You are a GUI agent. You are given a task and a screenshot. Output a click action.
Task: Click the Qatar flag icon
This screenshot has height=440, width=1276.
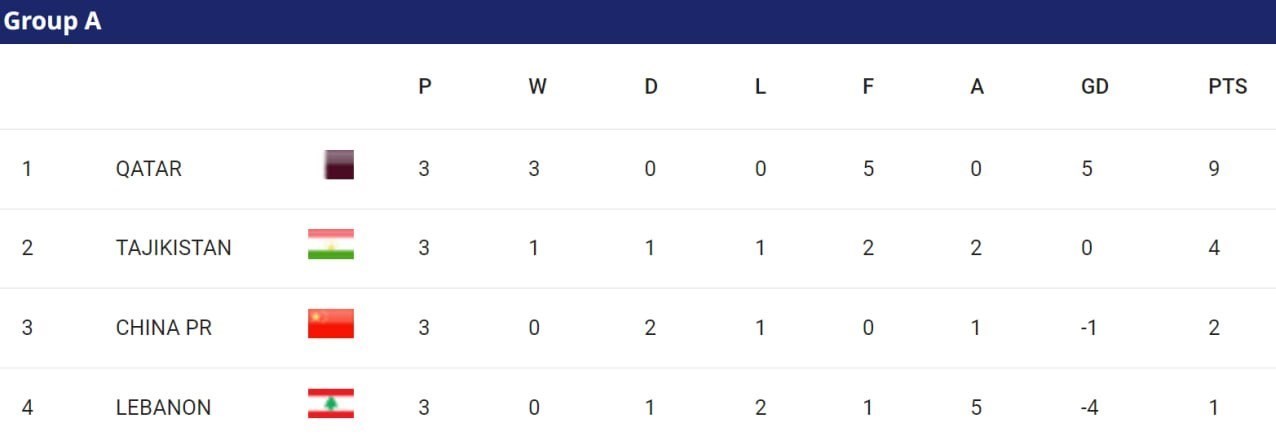339,165
